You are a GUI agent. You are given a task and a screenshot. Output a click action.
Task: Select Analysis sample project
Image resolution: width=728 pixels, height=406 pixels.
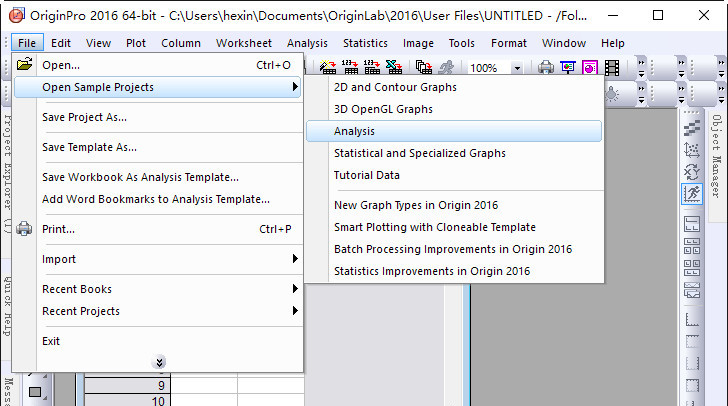click(454, 131)
